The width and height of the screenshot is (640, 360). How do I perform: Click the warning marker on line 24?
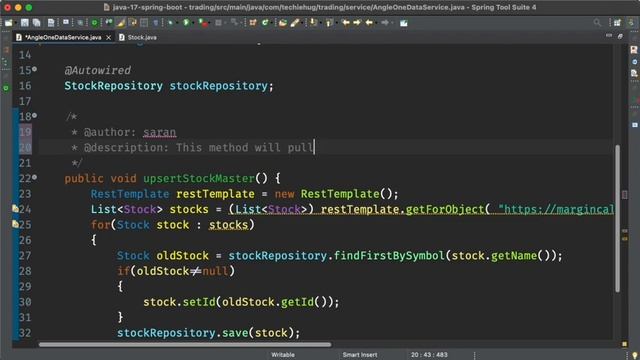coord(15,209)
